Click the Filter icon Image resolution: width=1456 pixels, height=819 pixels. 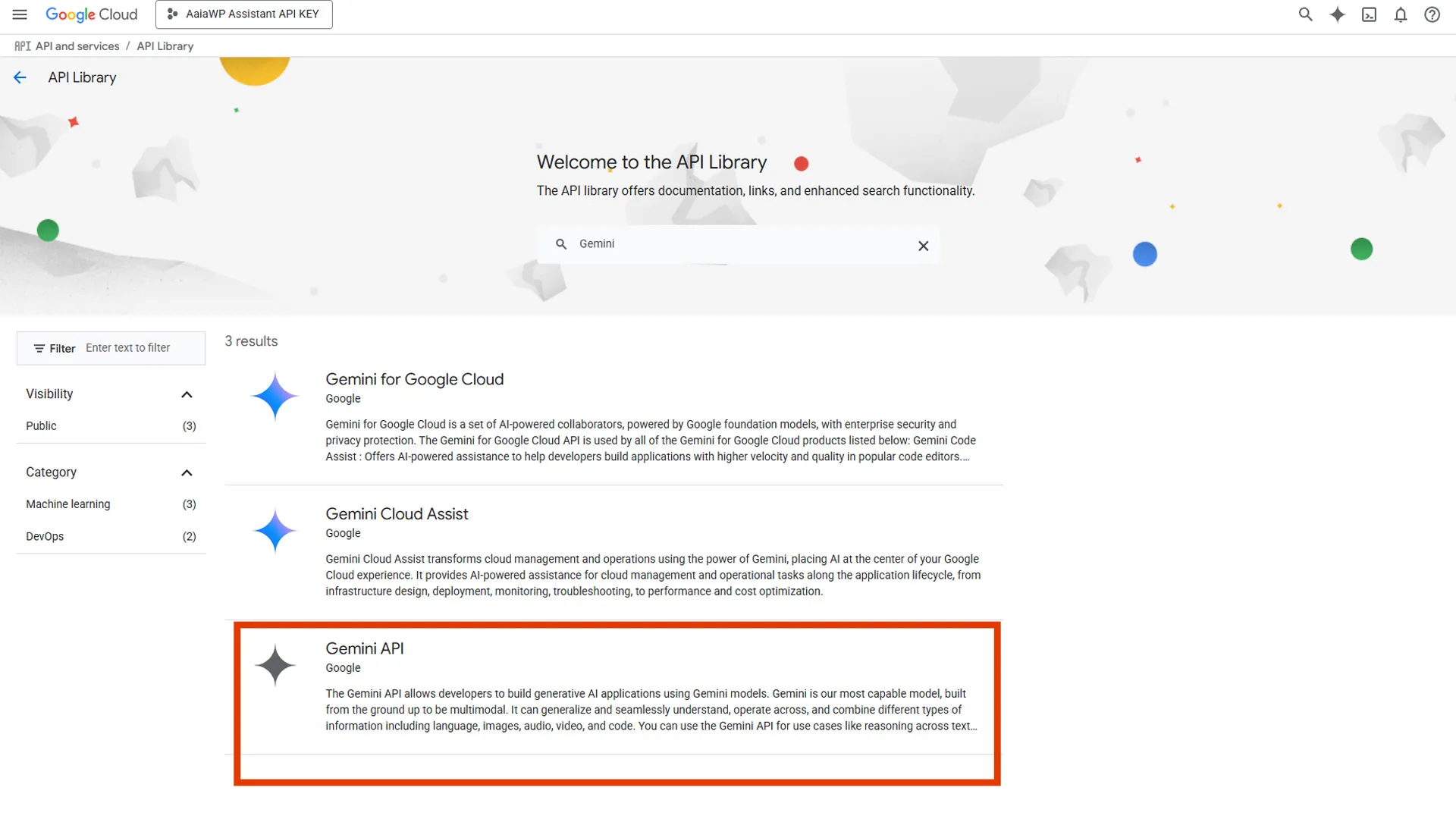click(39, 348)
